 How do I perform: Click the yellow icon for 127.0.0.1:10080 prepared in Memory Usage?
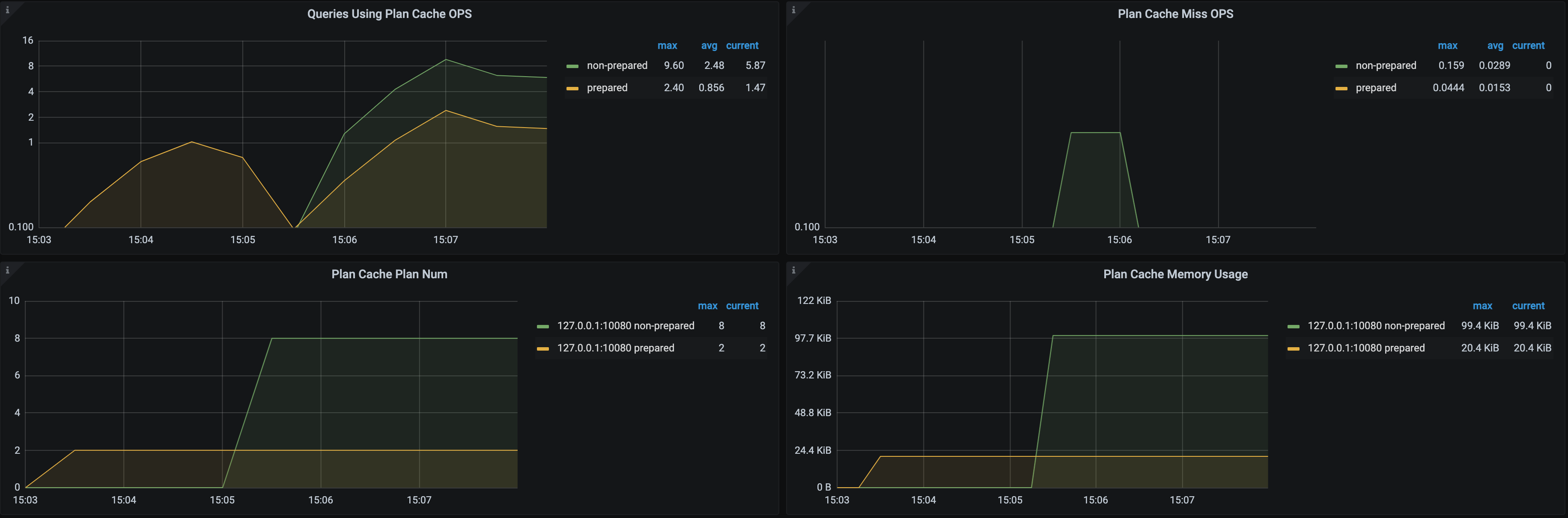1294,348
